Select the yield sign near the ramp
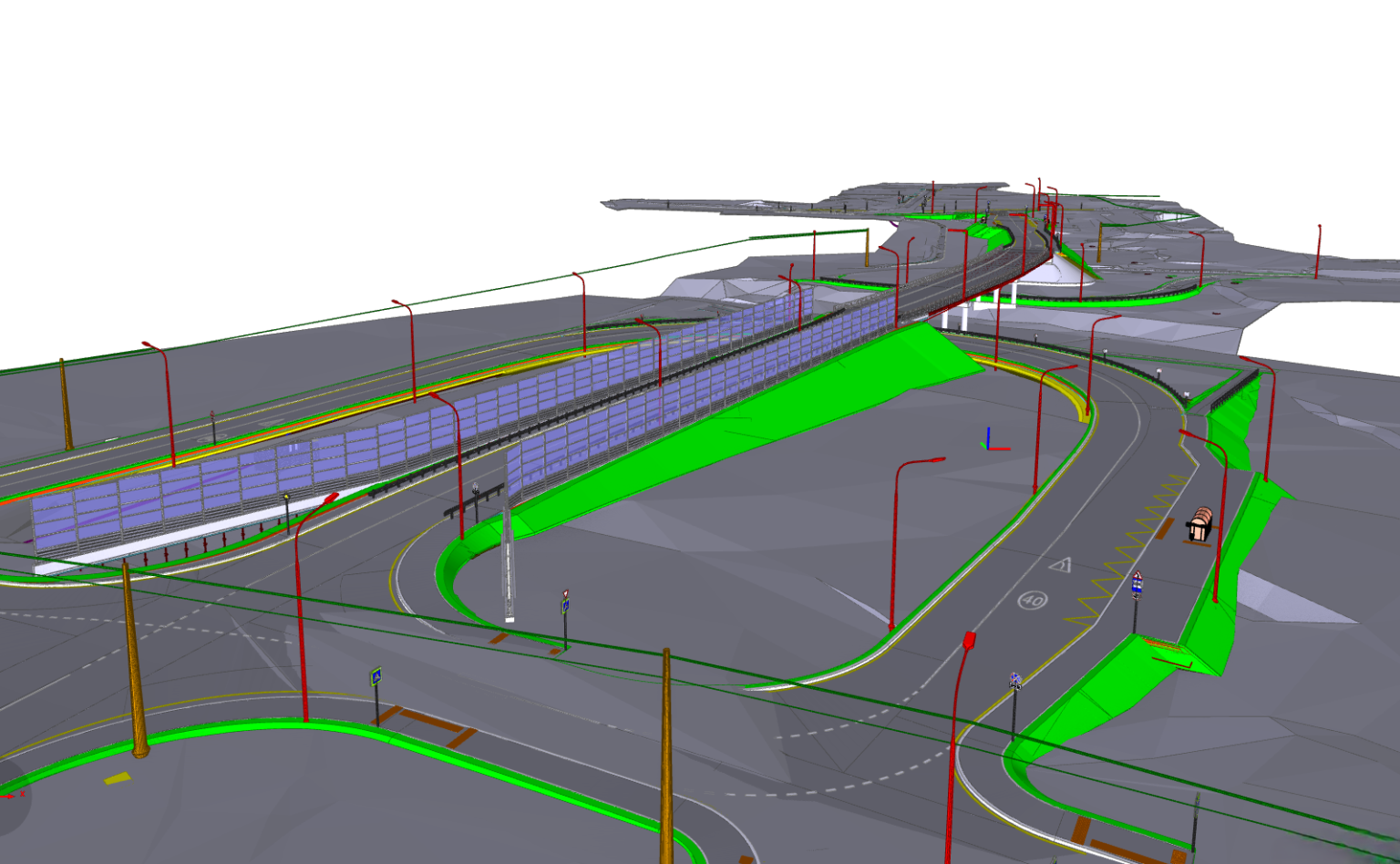The image size is (1400, 864). point(566,596)
